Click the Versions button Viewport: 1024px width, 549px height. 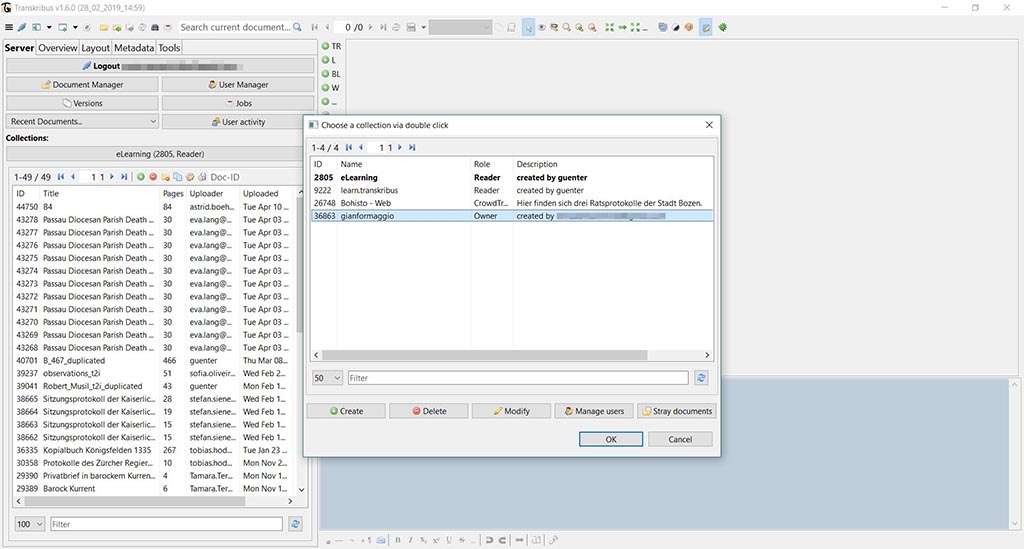click(x=82, y=103)
